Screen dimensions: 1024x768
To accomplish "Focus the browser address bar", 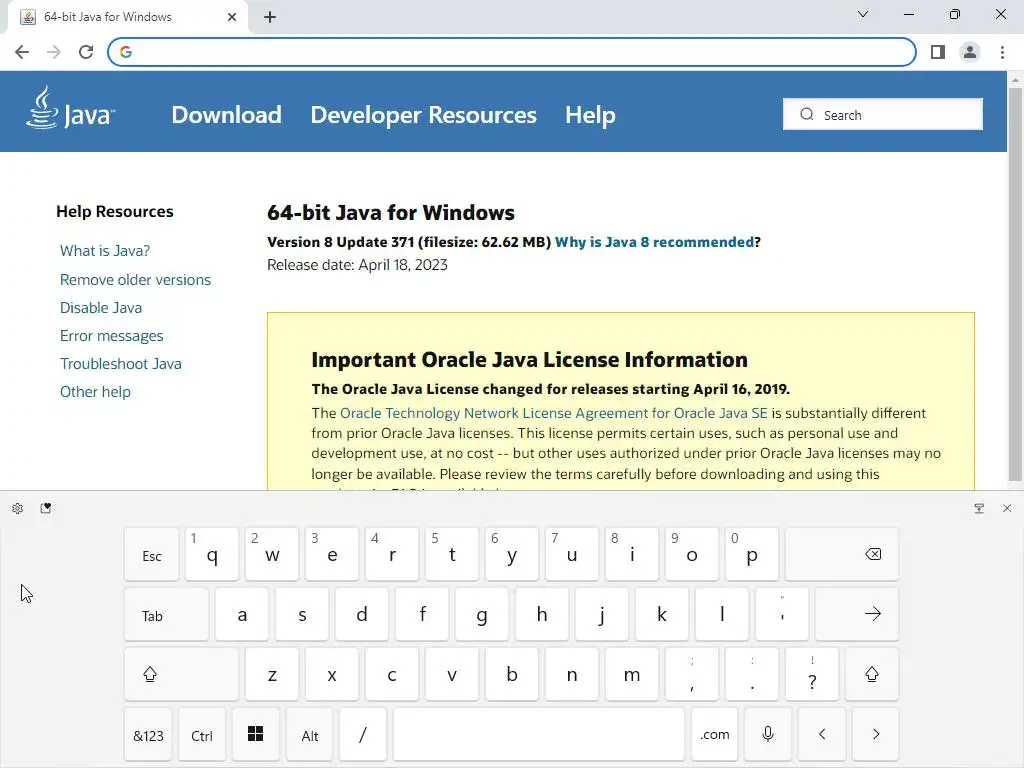I will pos(512,52).
